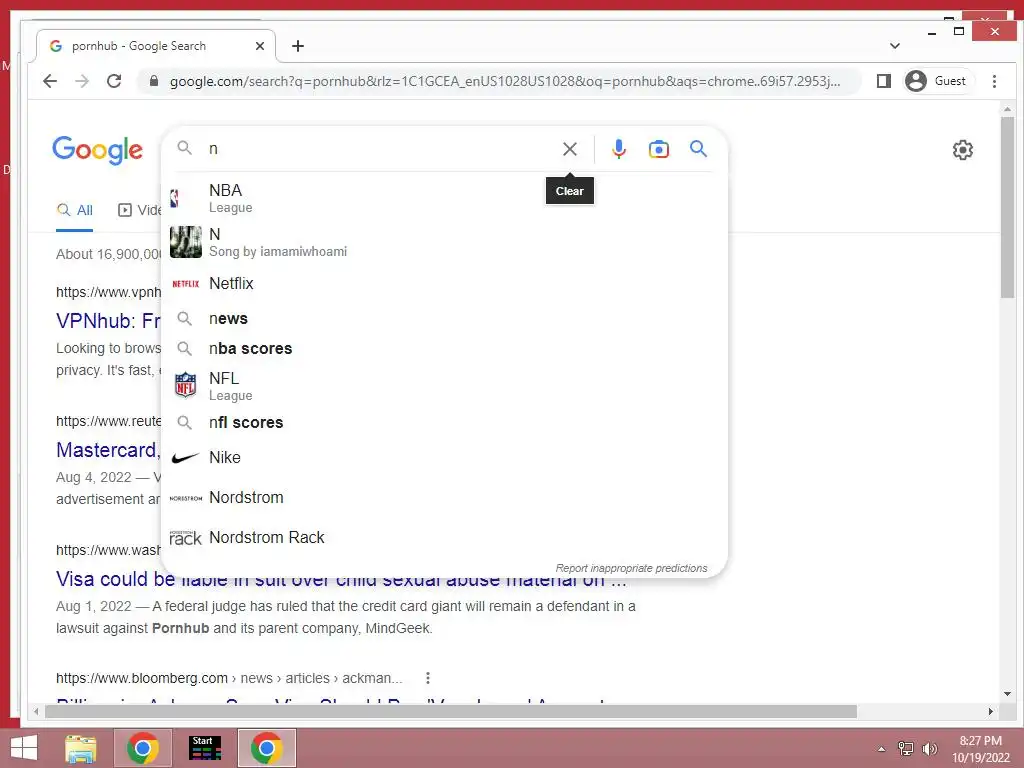The height and width of the screenshot is (768, 1024).
Task: Click the scroll down arrow
Action: [1007, 694]
